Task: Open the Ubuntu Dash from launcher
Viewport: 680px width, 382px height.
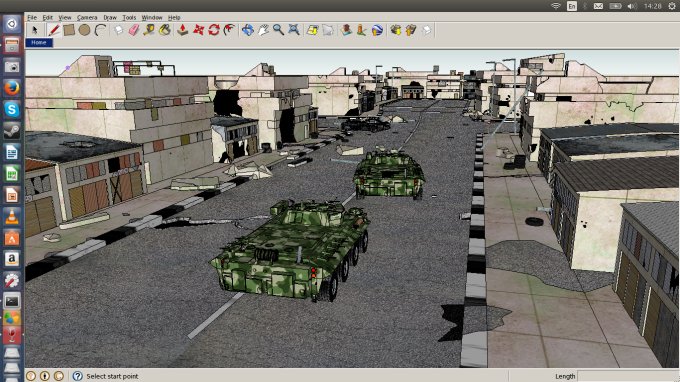Action: (x=12, y=24)
